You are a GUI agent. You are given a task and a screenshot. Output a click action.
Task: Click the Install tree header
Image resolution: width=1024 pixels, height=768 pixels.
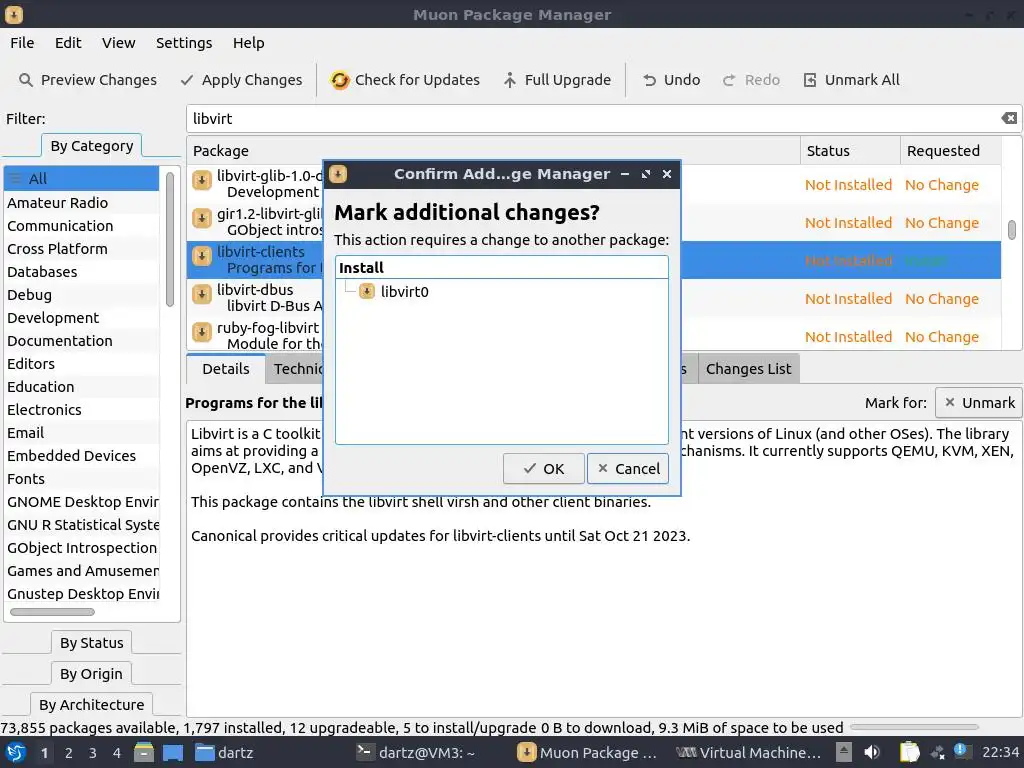click(502, 267)
